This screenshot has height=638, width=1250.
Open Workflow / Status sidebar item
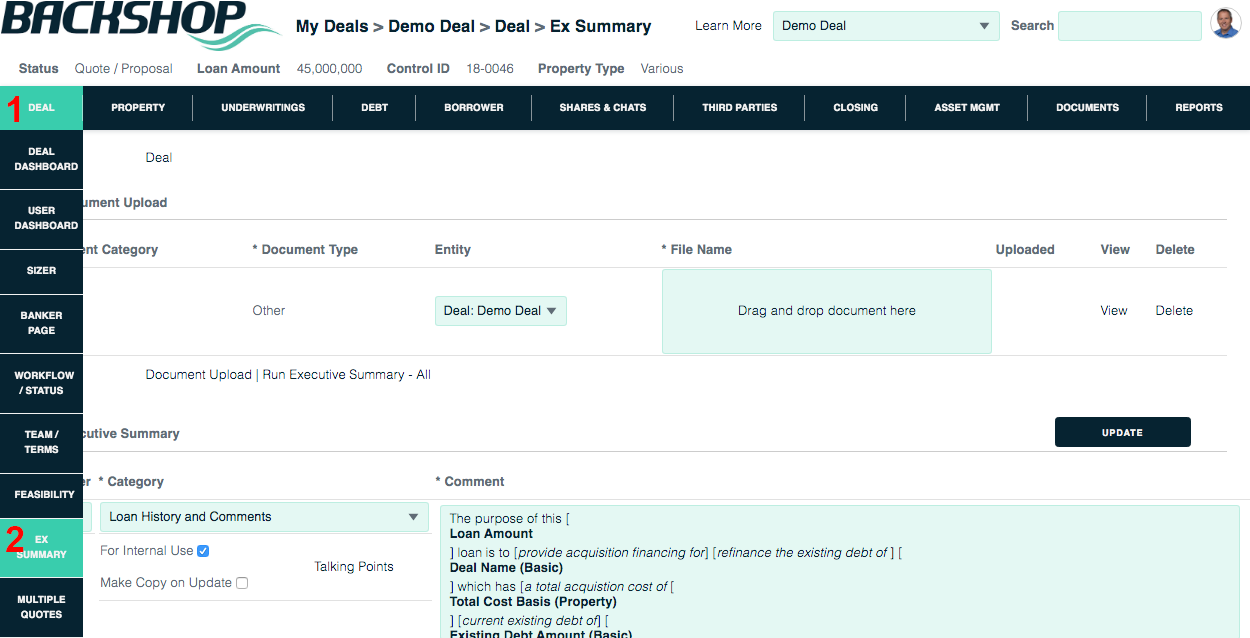pyautogui.click(x=42, y=383)
